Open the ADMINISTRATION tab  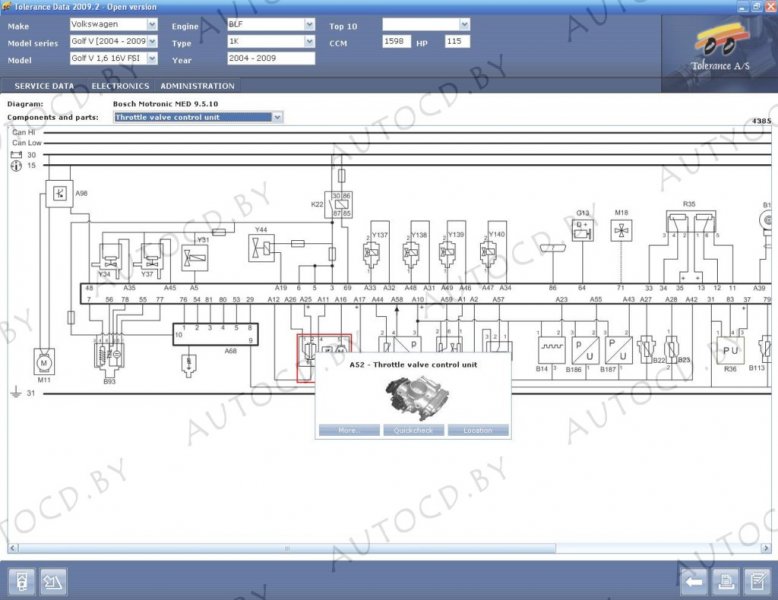click(x=197, y=86)
